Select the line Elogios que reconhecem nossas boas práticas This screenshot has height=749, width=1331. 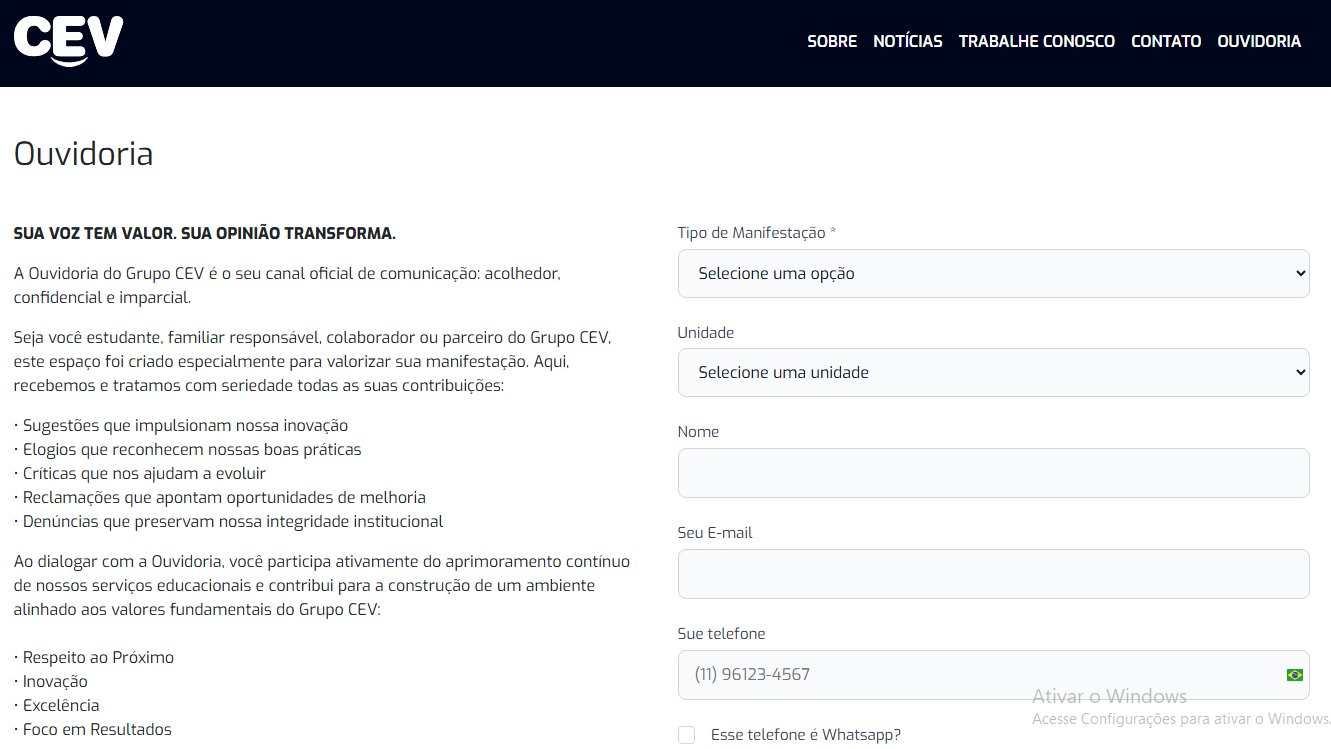188,449
